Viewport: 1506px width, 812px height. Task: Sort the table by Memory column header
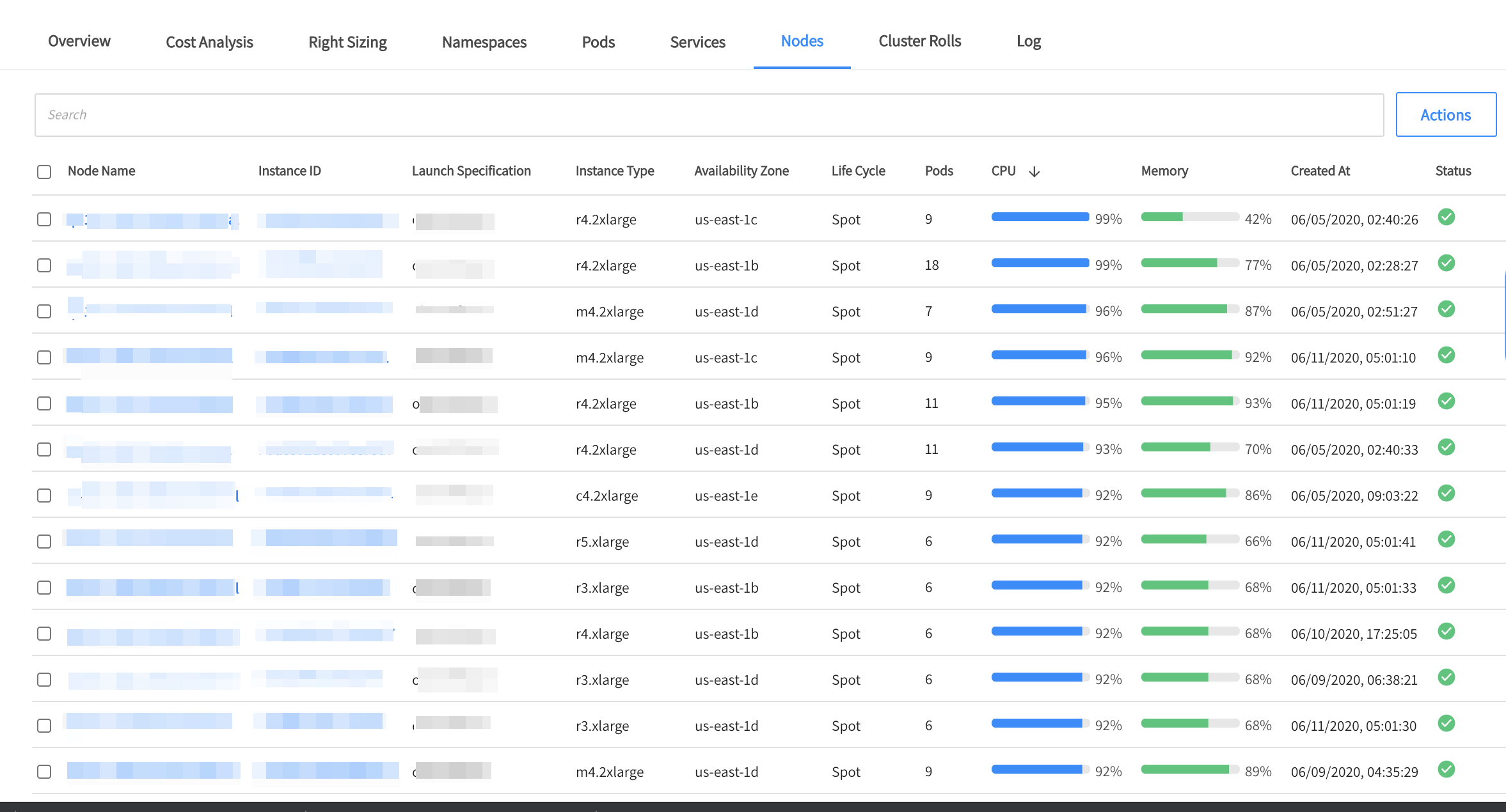coord(1164,171)
